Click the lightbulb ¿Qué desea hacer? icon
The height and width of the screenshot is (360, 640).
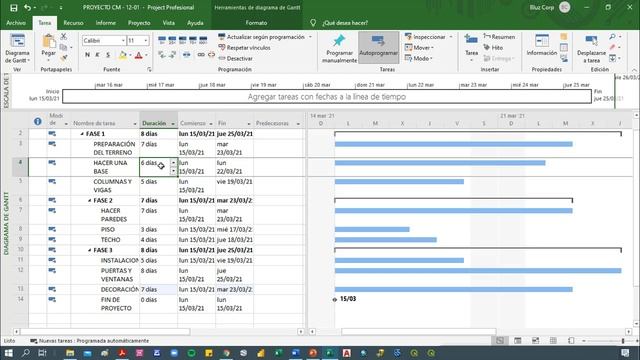point(313,23)
